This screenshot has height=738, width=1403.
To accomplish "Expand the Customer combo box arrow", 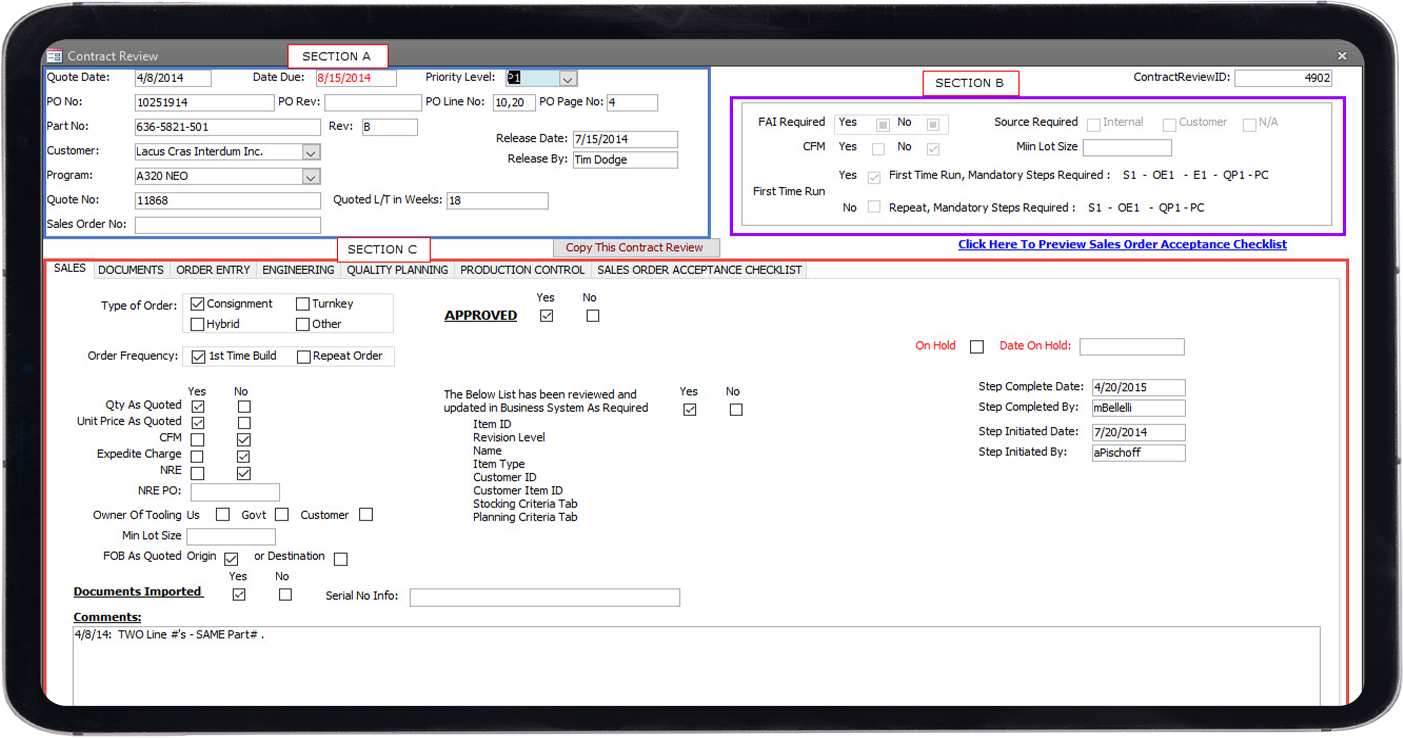I will 311,153.
